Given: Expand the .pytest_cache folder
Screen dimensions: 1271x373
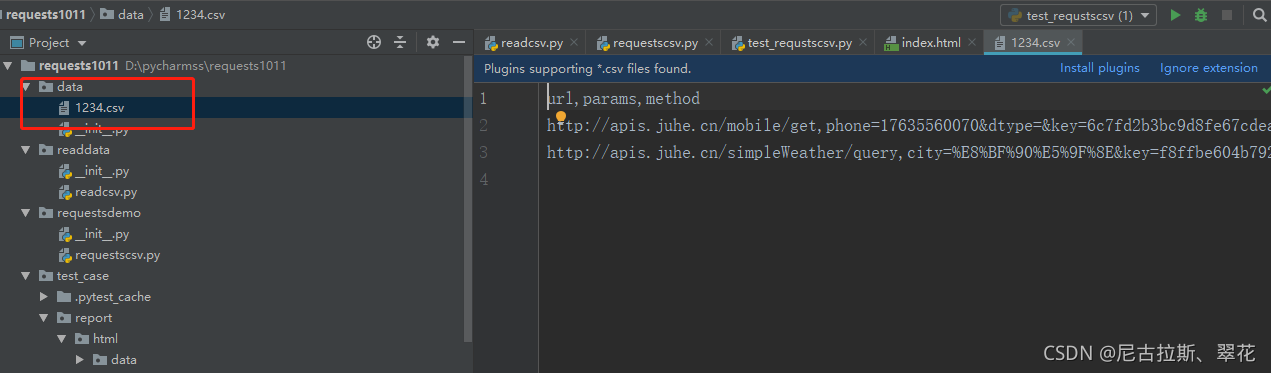Looking at the screenshot, I should click(x=44, y=297).
